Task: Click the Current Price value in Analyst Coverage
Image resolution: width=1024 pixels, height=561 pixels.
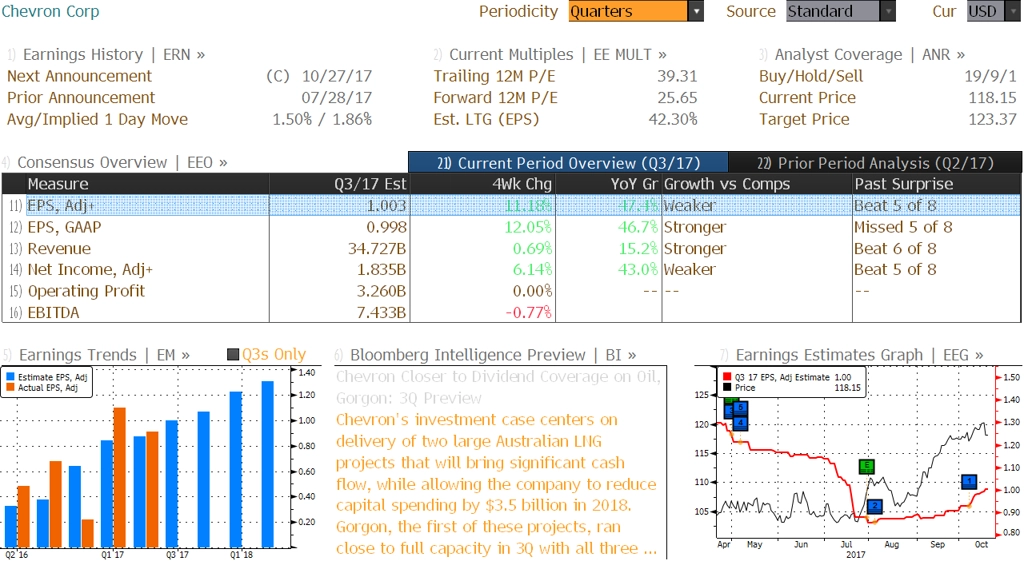Action: tap(992, 98)
